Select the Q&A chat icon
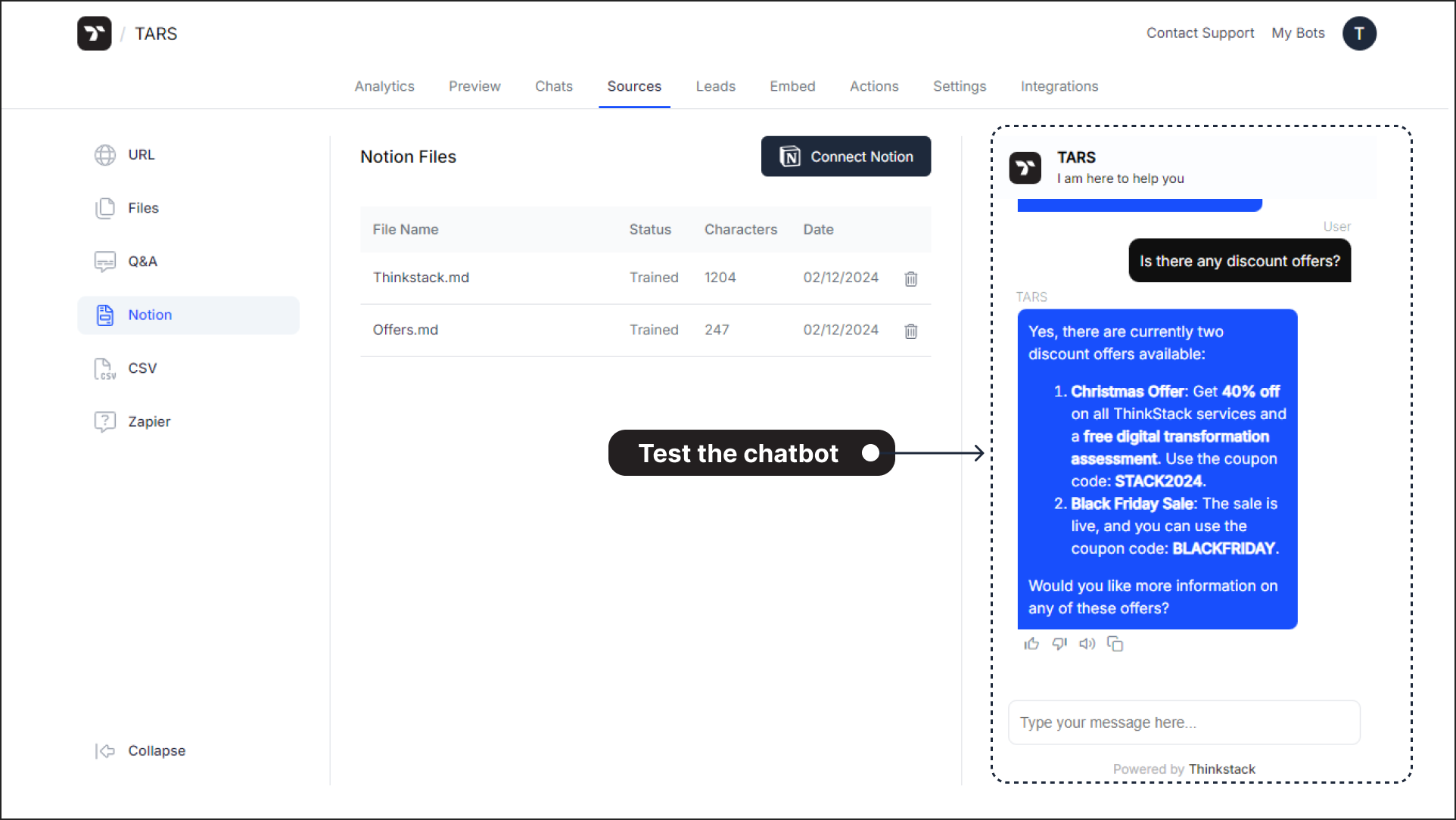 [105, 262]
